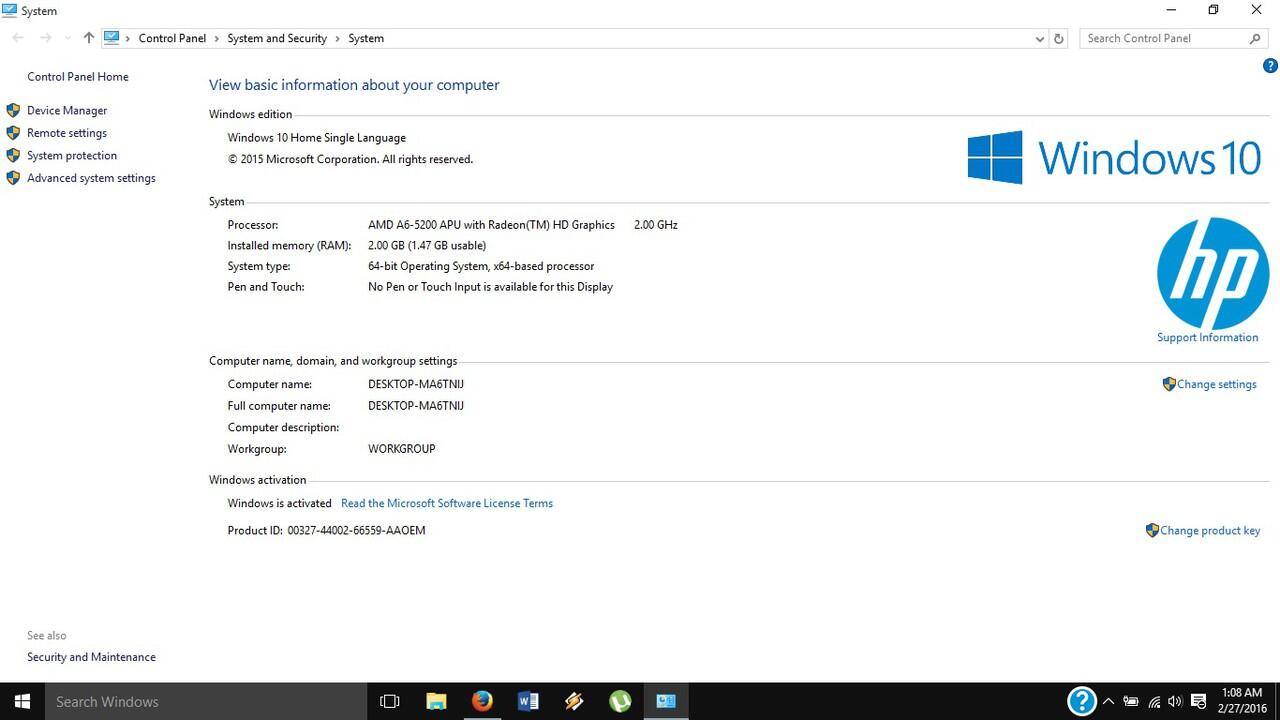This screenshot has height=720, width=1280.
Task: Click System and Security breadcrumb
Action: [277, 38]
